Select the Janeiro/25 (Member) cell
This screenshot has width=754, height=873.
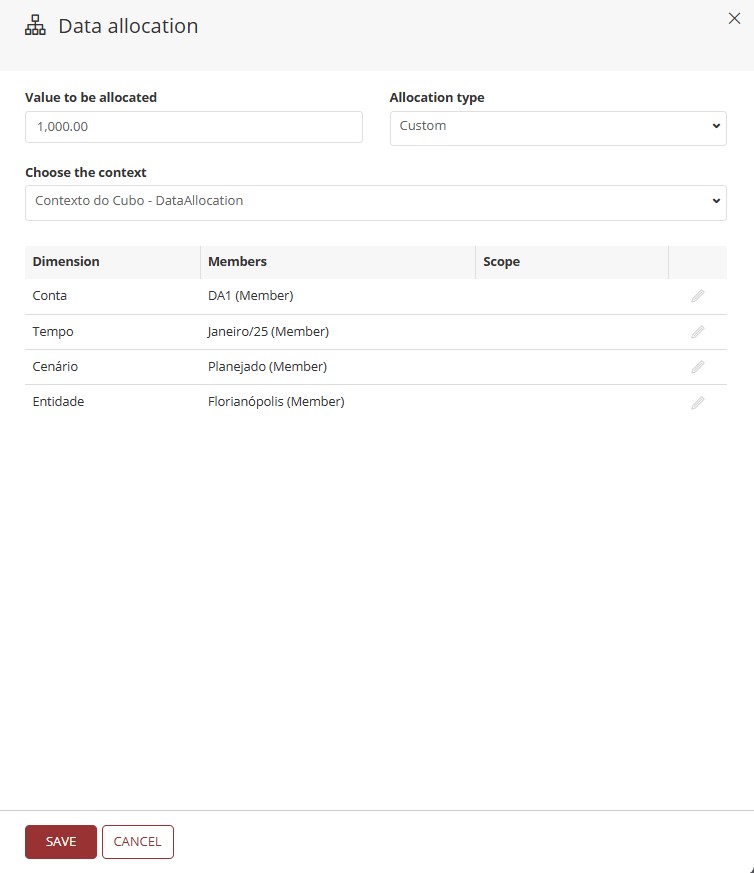[x=268, y=332]
